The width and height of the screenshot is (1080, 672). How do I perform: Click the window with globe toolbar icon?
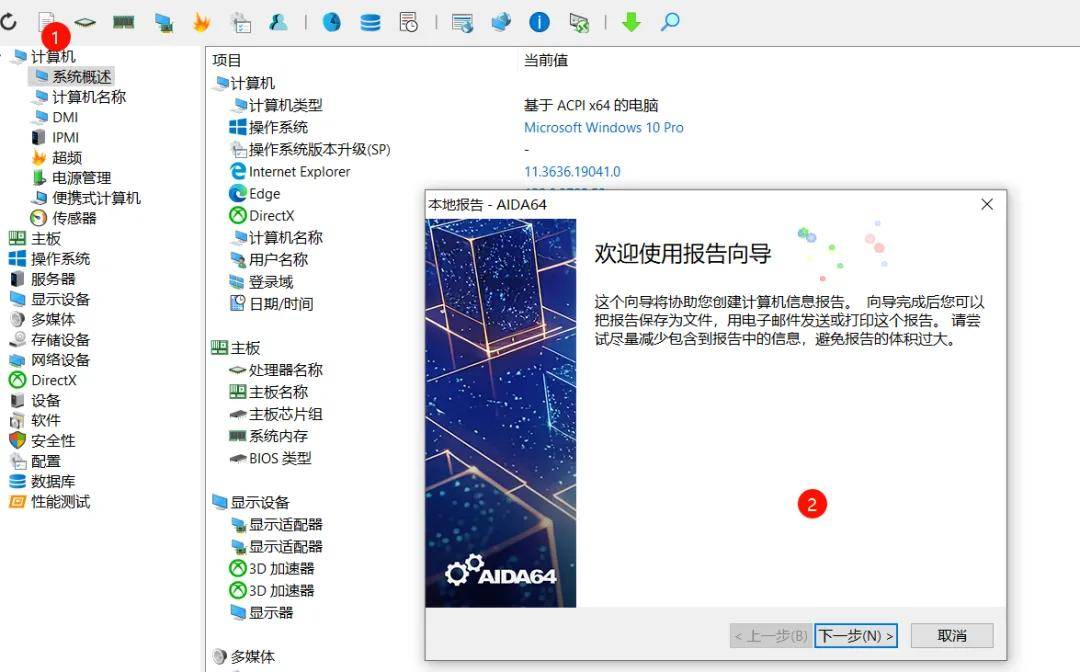point(462,23)
